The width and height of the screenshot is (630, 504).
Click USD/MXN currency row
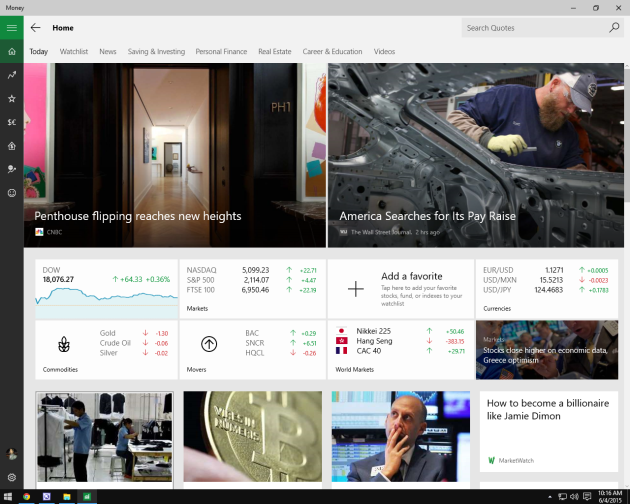[x=546, y=280]
